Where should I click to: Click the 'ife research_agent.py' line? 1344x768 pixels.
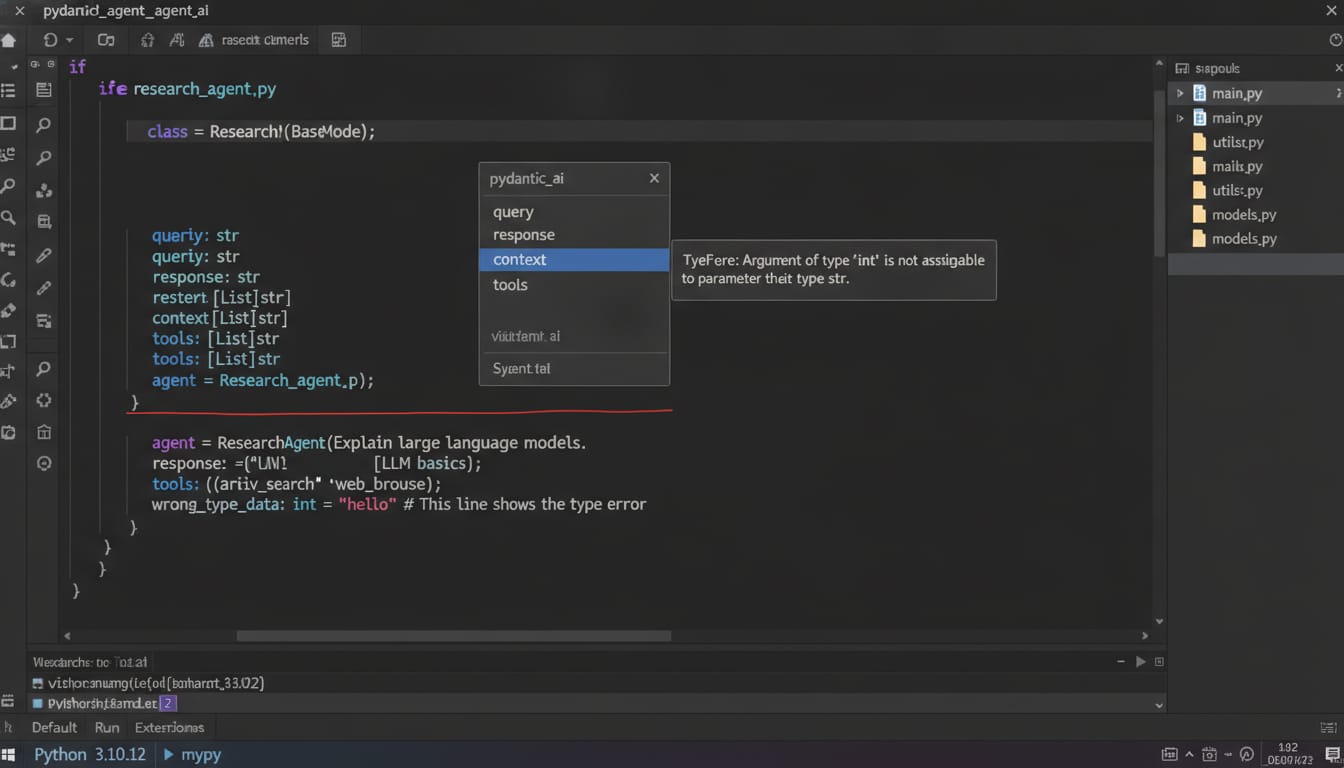[187, 88]
